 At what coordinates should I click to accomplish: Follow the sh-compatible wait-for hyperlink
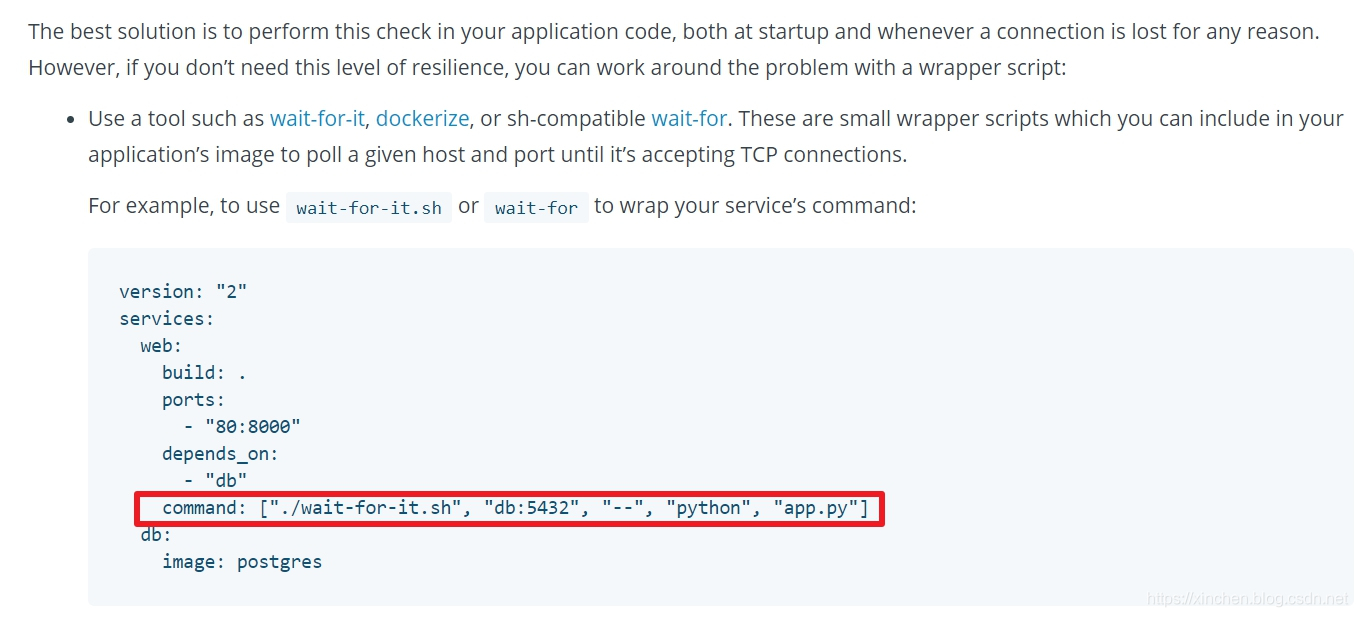pyautogui.click(x=689, y=119)
